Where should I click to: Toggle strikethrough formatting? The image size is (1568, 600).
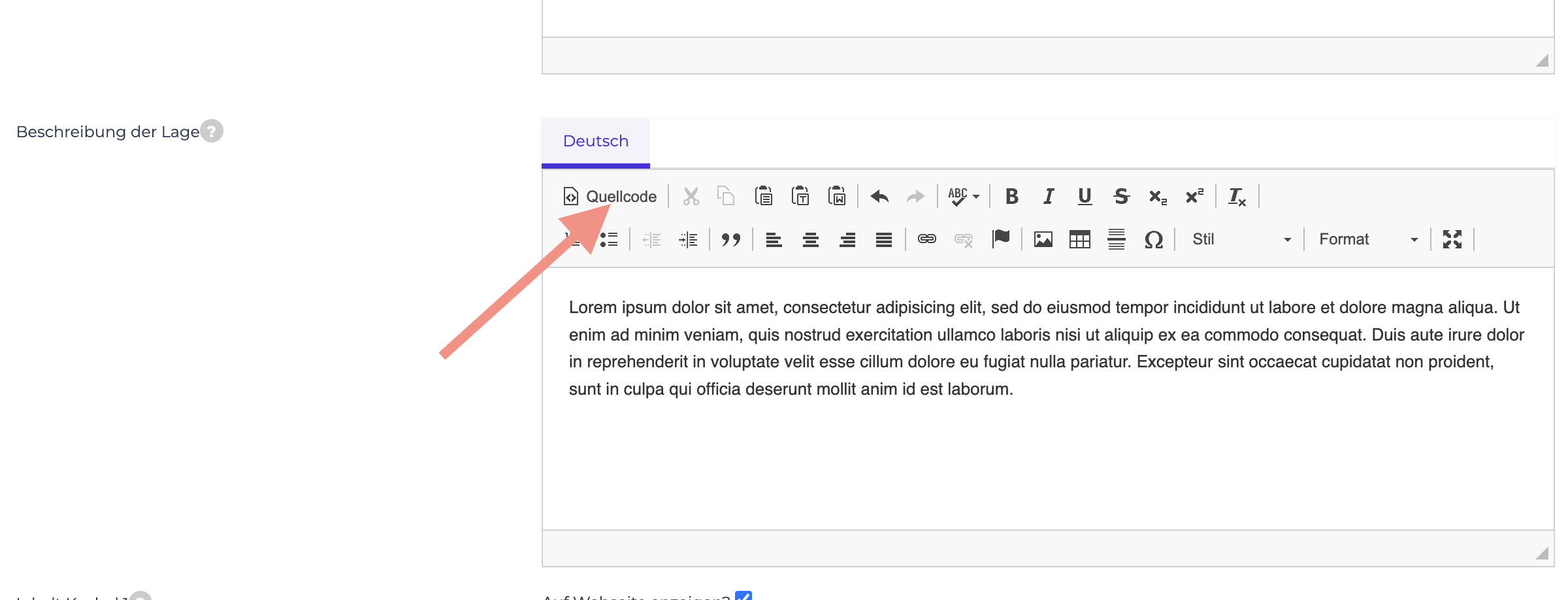1121,196
